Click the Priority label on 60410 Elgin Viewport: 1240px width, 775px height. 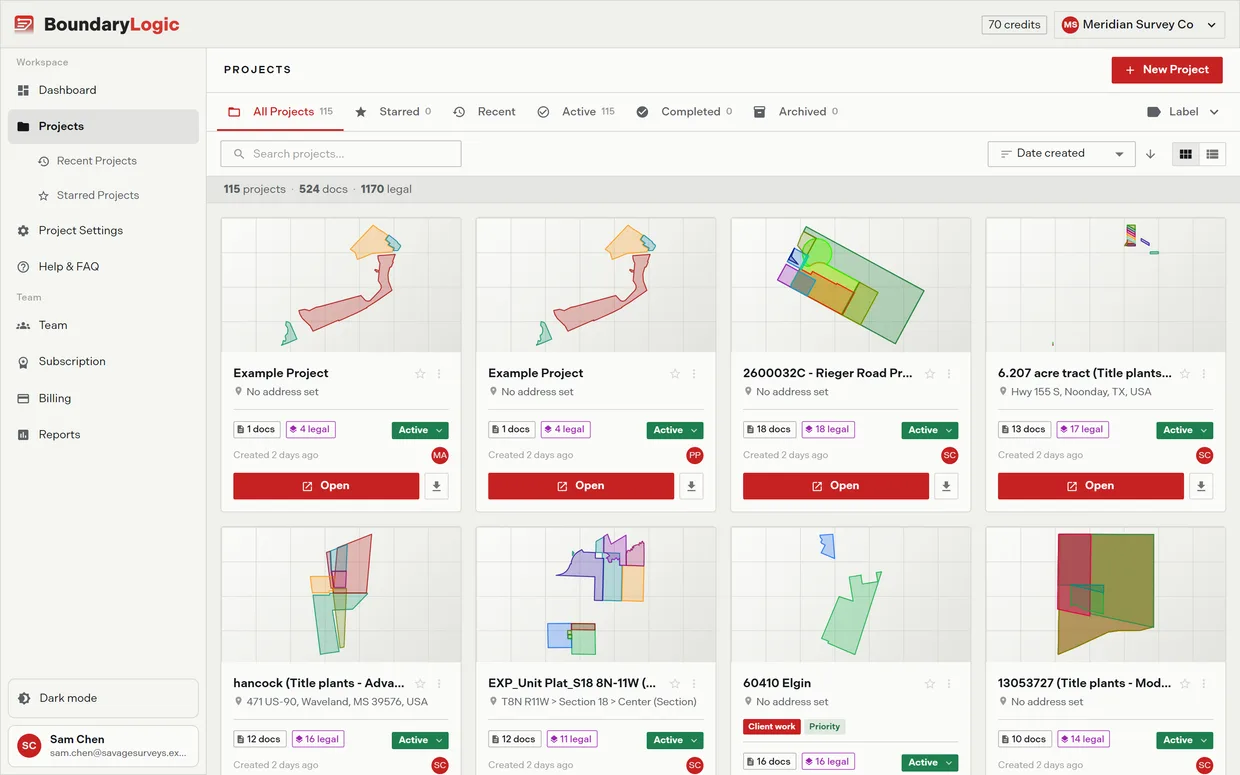click(x=825, y=727)
